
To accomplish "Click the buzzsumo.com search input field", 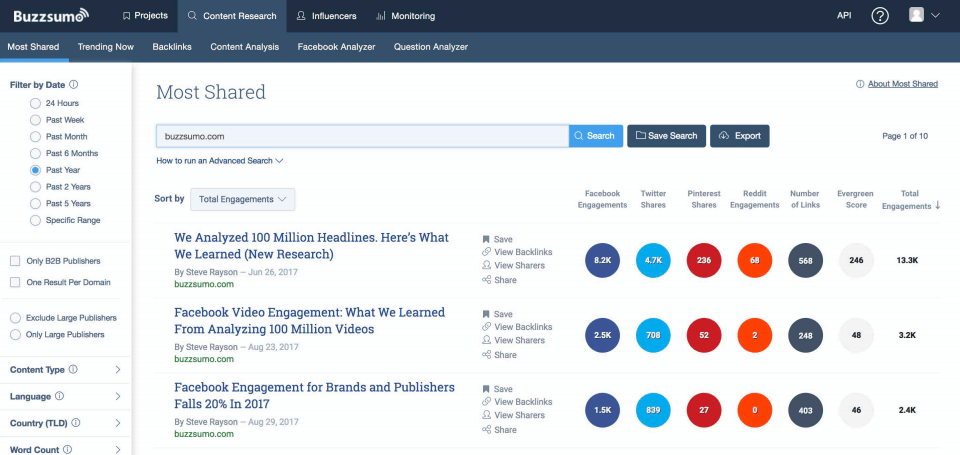I will point(362,136).
